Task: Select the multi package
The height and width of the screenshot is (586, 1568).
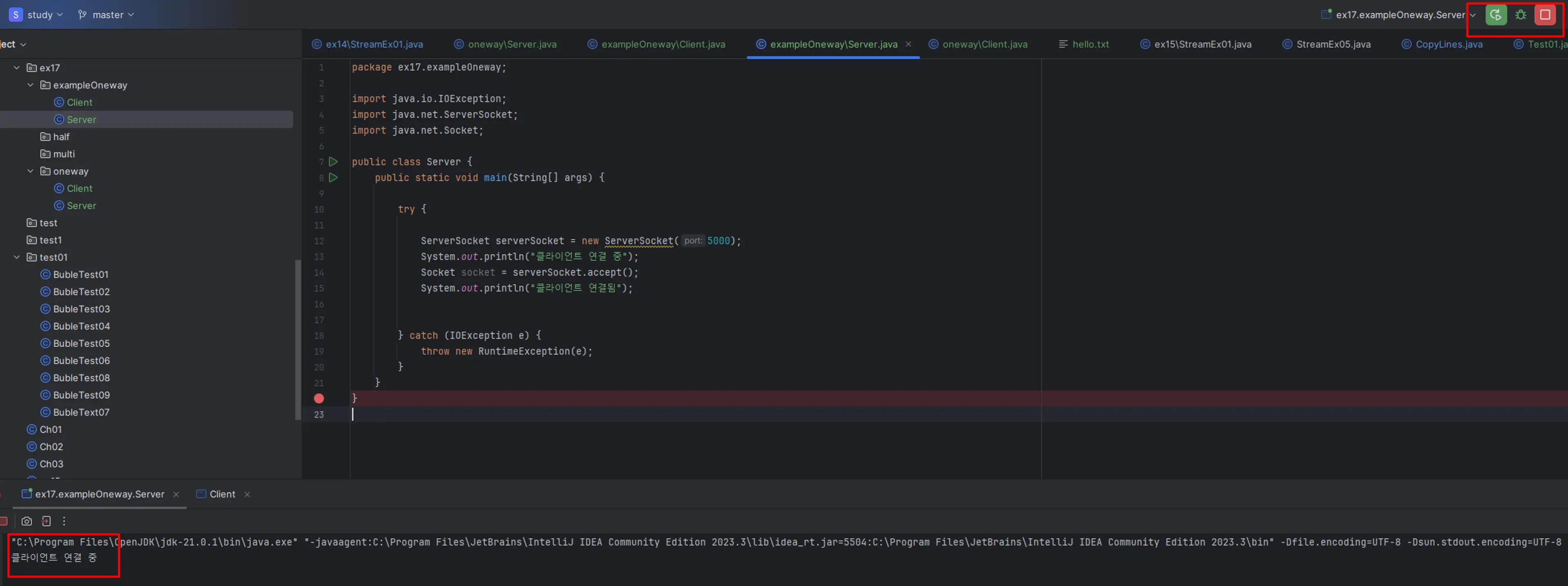Action: (57, 154)
